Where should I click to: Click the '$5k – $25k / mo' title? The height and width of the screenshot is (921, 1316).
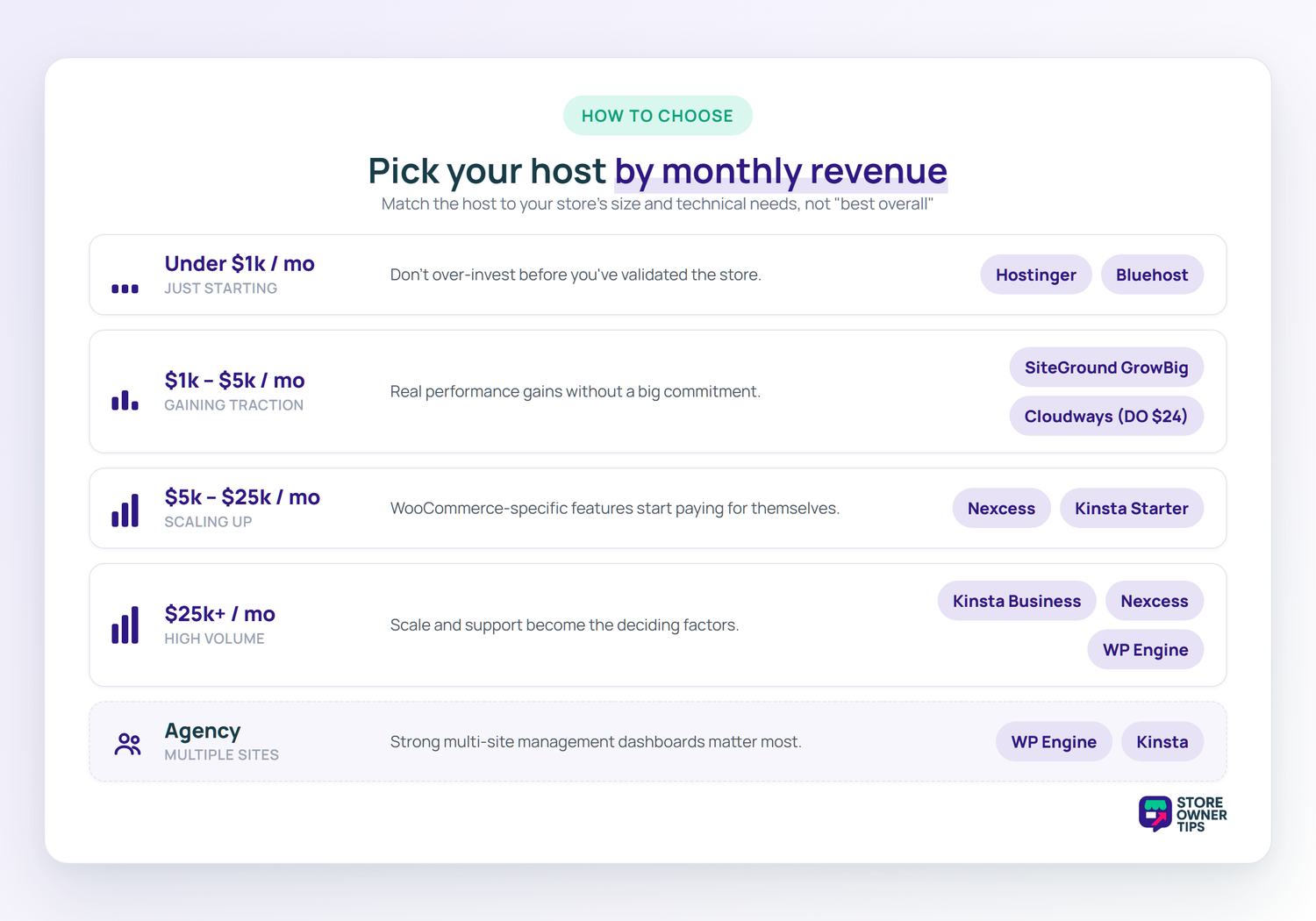[242, 497]
